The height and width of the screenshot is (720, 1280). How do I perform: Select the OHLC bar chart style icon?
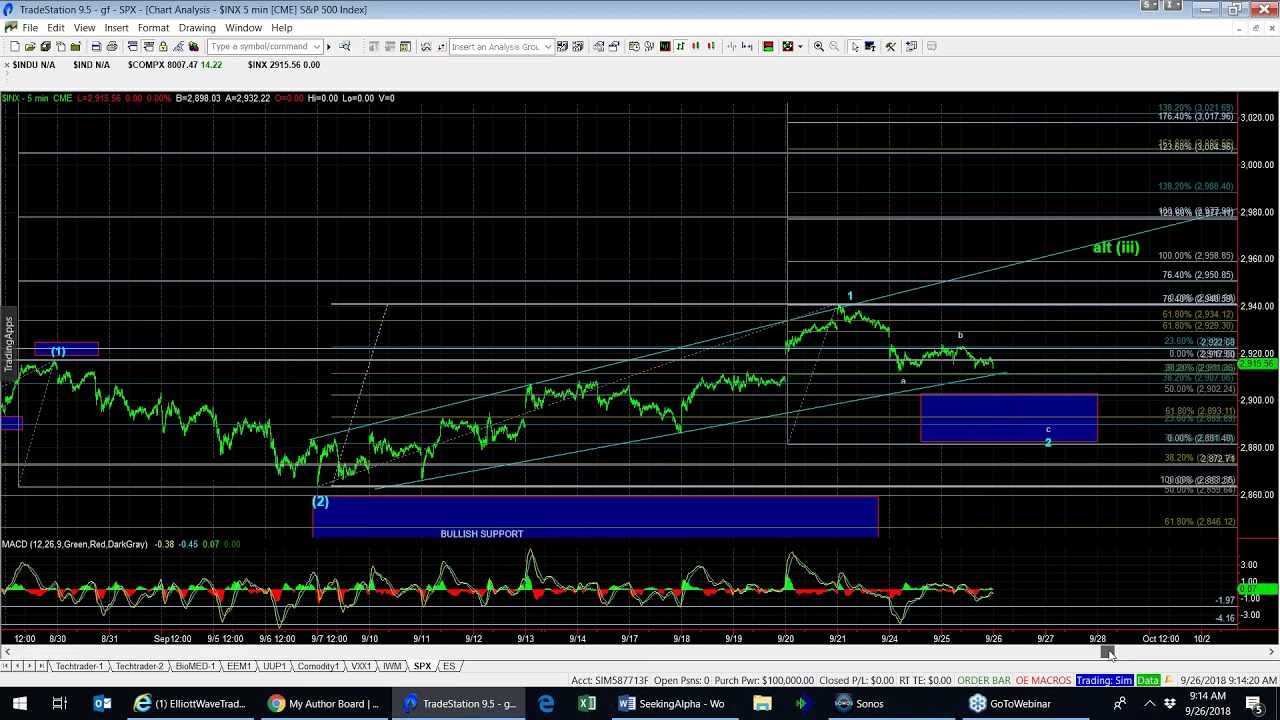coord(680,46)
